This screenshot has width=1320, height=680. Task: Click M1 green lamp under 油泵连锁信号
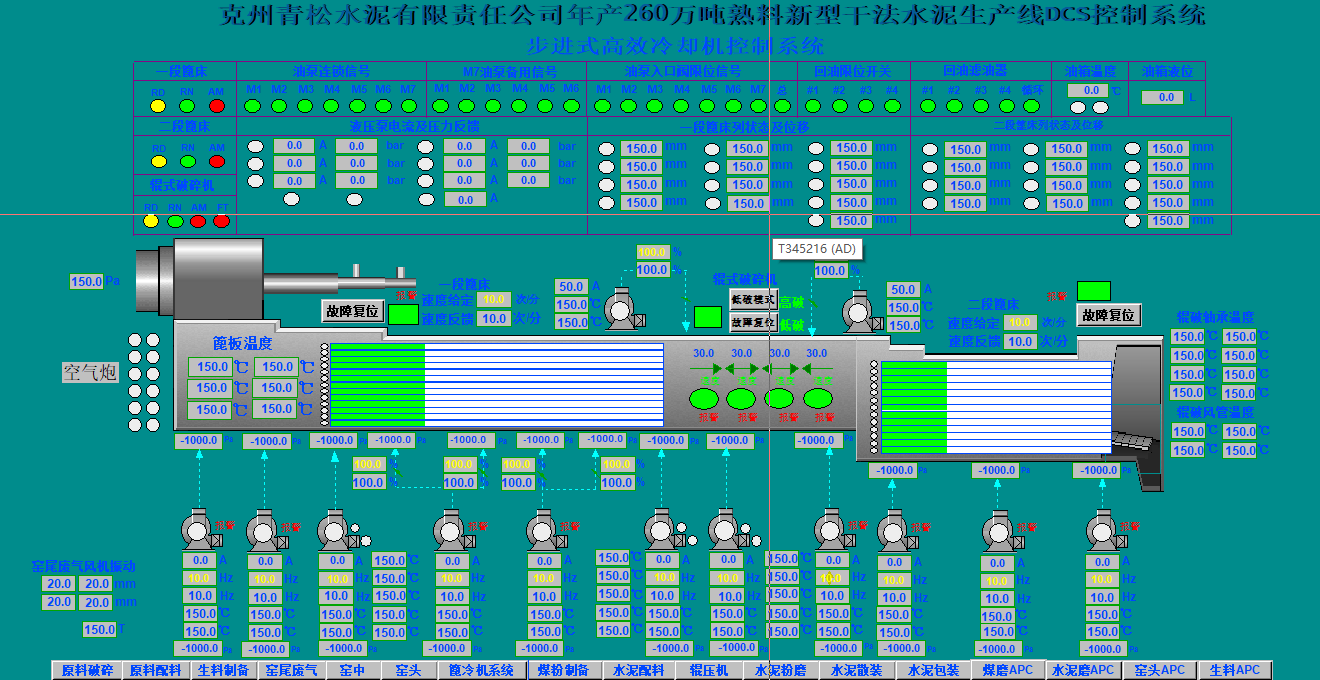click(253, 105)
